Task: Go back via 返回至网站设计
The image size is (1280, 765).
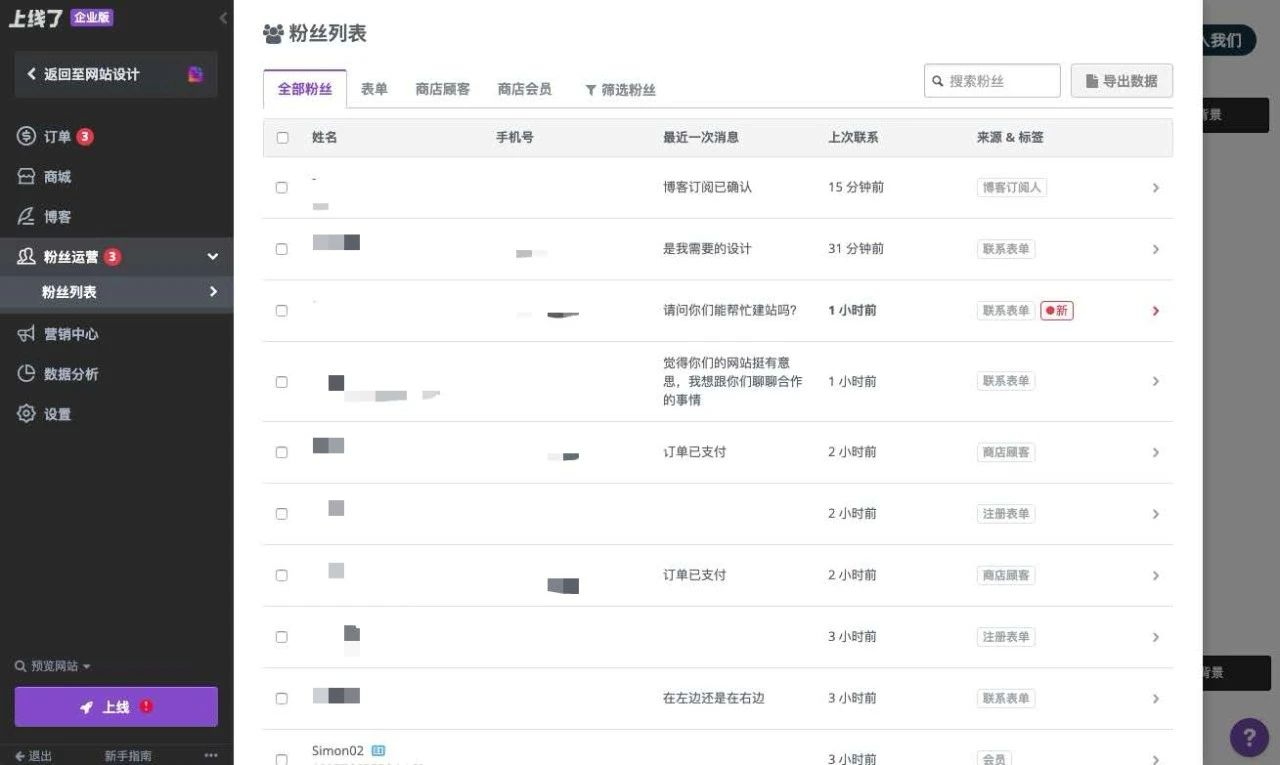Action: [97, 74]
